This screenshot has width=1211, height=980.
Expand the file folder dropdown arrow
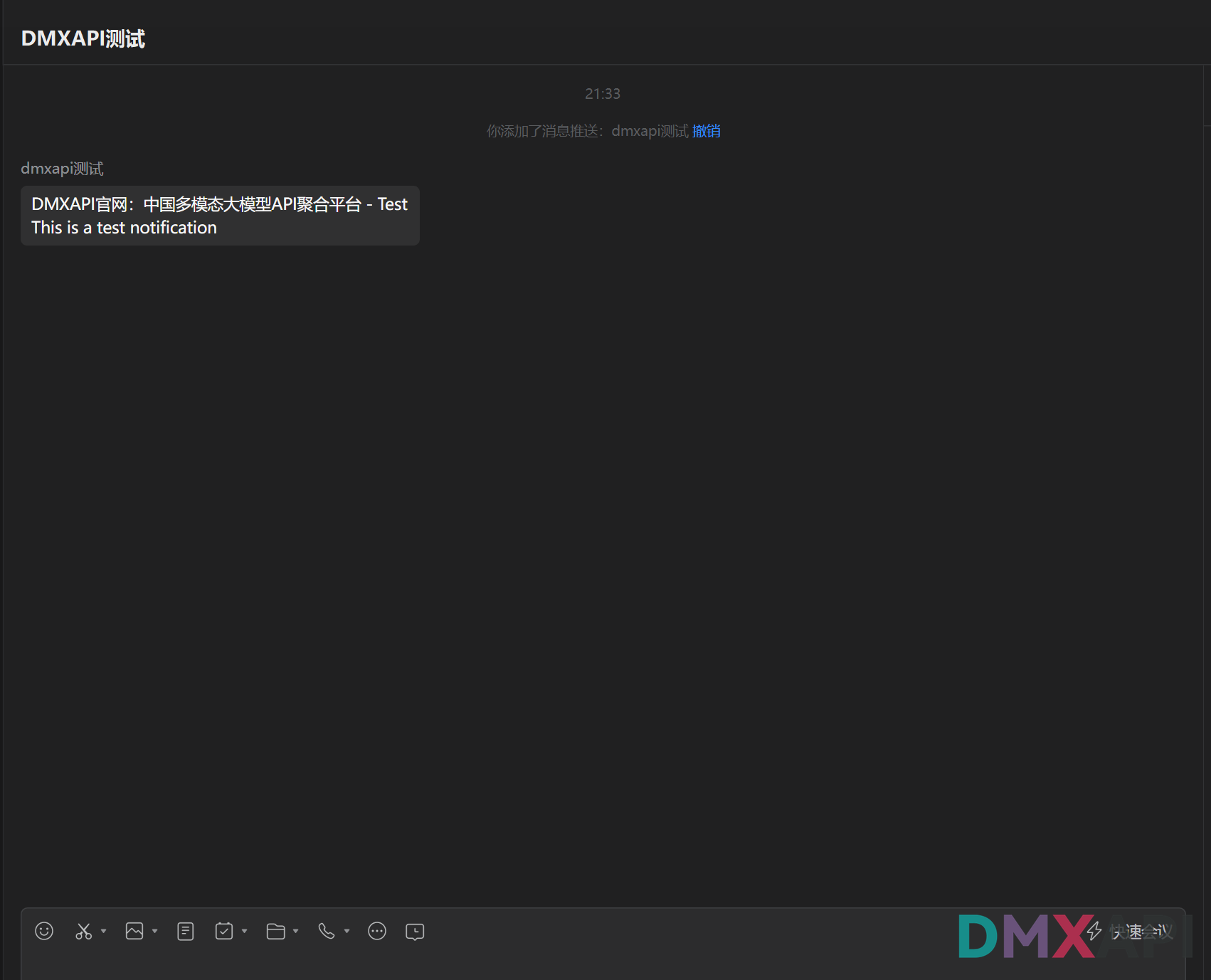[295, 931]
